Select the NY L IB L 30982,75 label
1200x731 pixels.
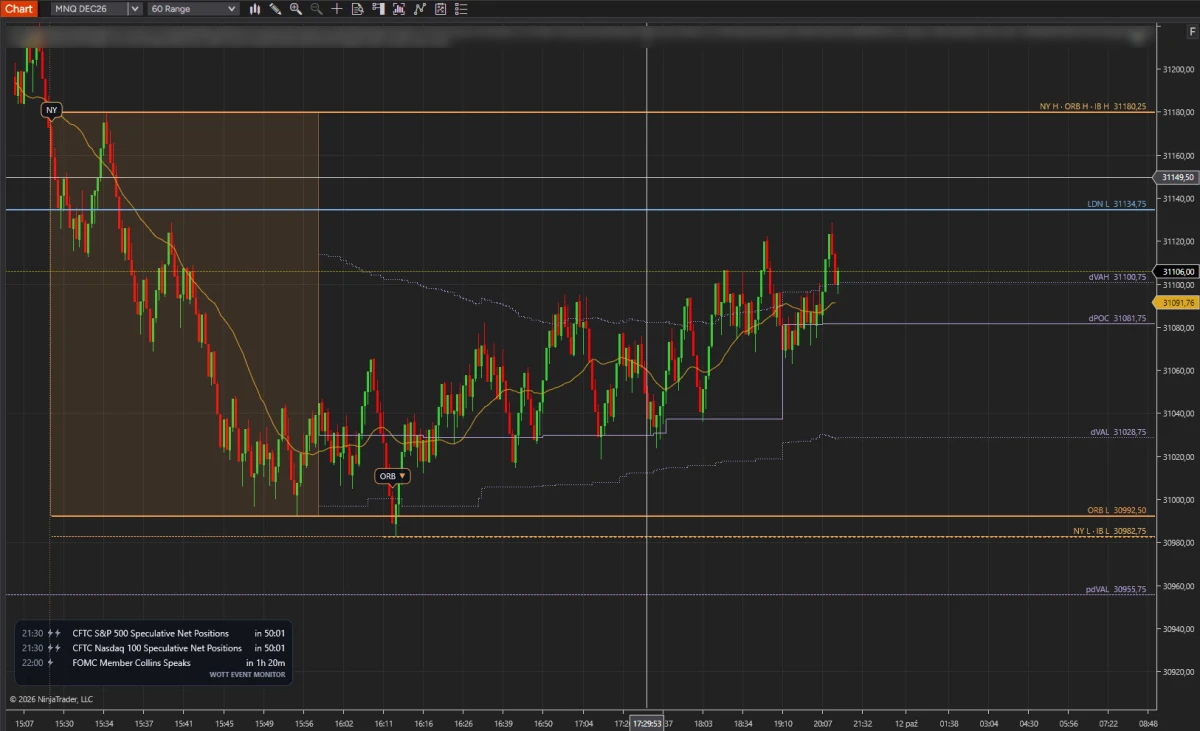point(1110,531)
